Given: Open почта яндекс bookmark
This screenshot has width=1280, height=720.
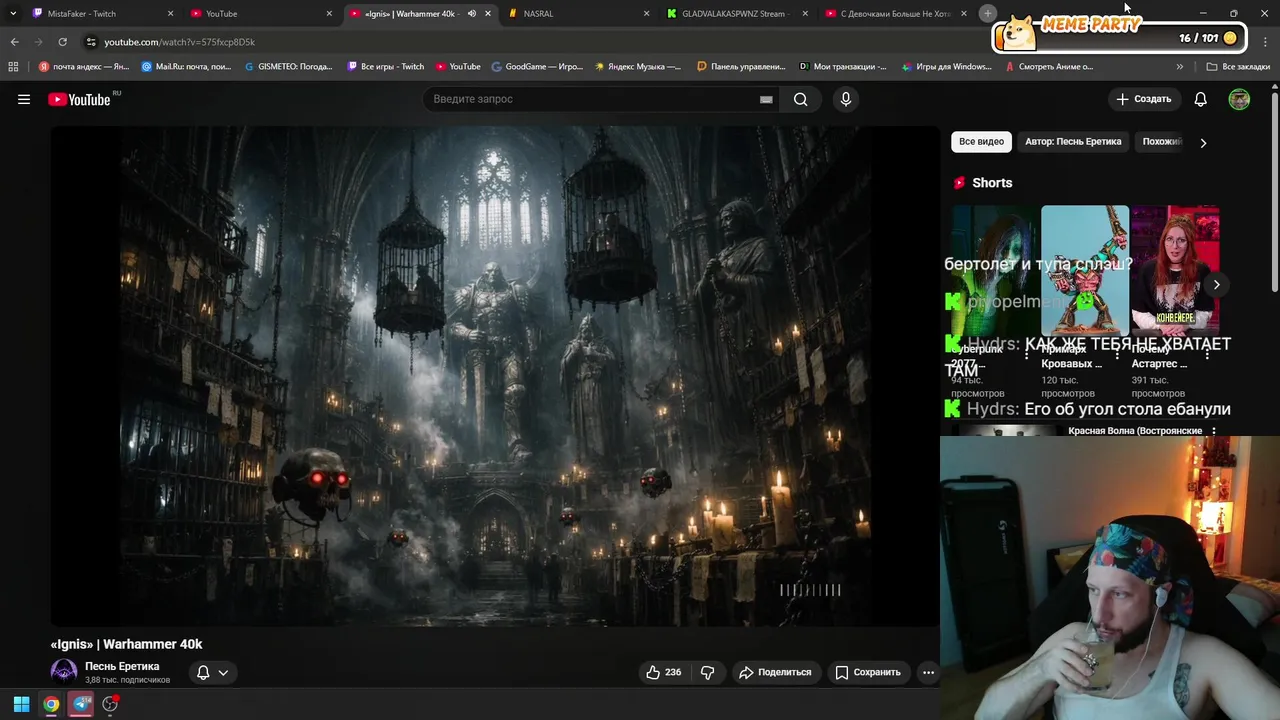Looking at the screenshot, I should (x=84, y=67).
